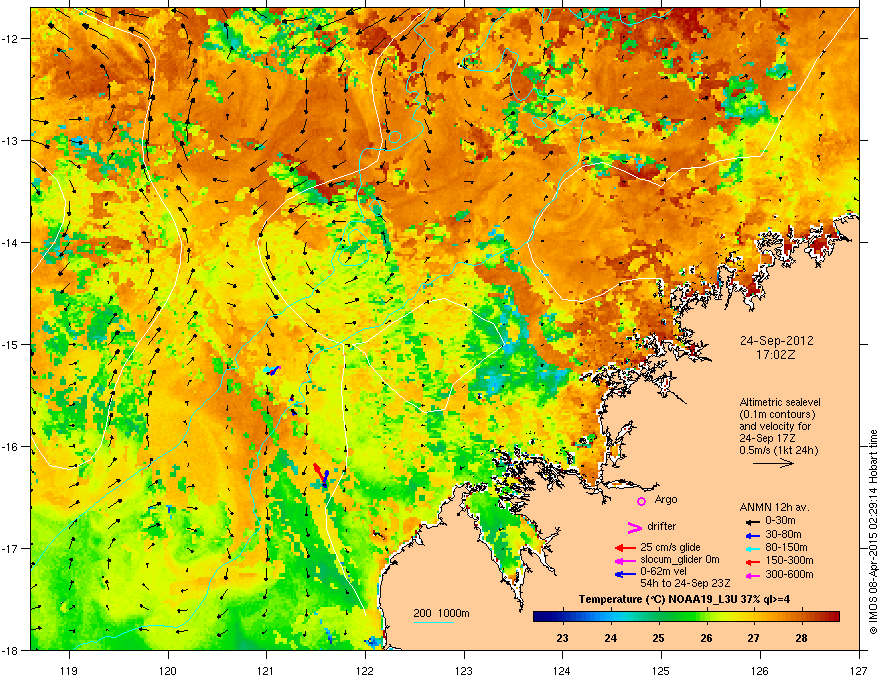Click the 80-150m depth label
The height and width of the screenshot is (680, 880).
pyautogui.click(x=786, y=548)
